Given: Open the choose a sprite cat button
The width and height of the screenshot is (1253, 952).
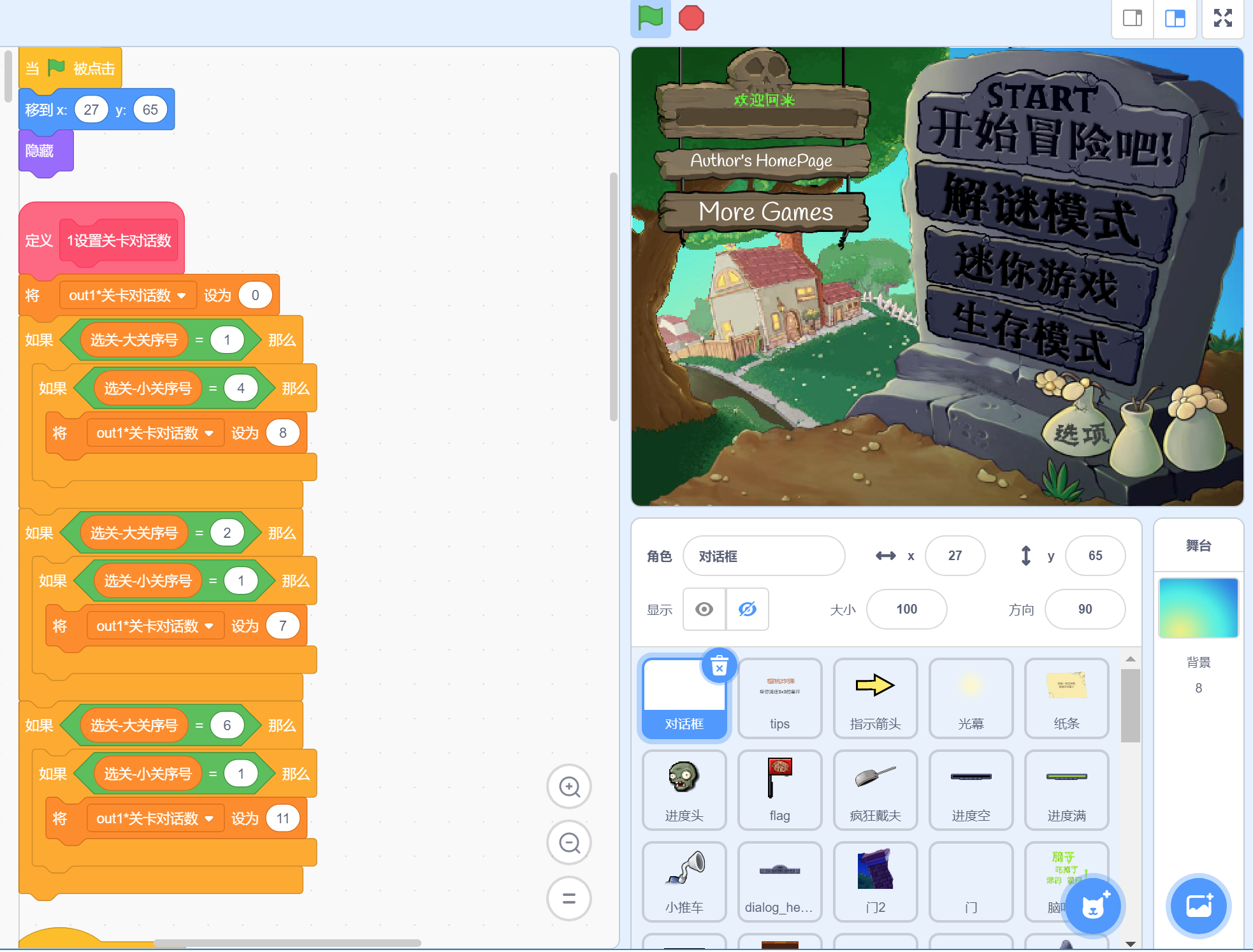Looking at the screenshot, I should tap(1094, 905).
